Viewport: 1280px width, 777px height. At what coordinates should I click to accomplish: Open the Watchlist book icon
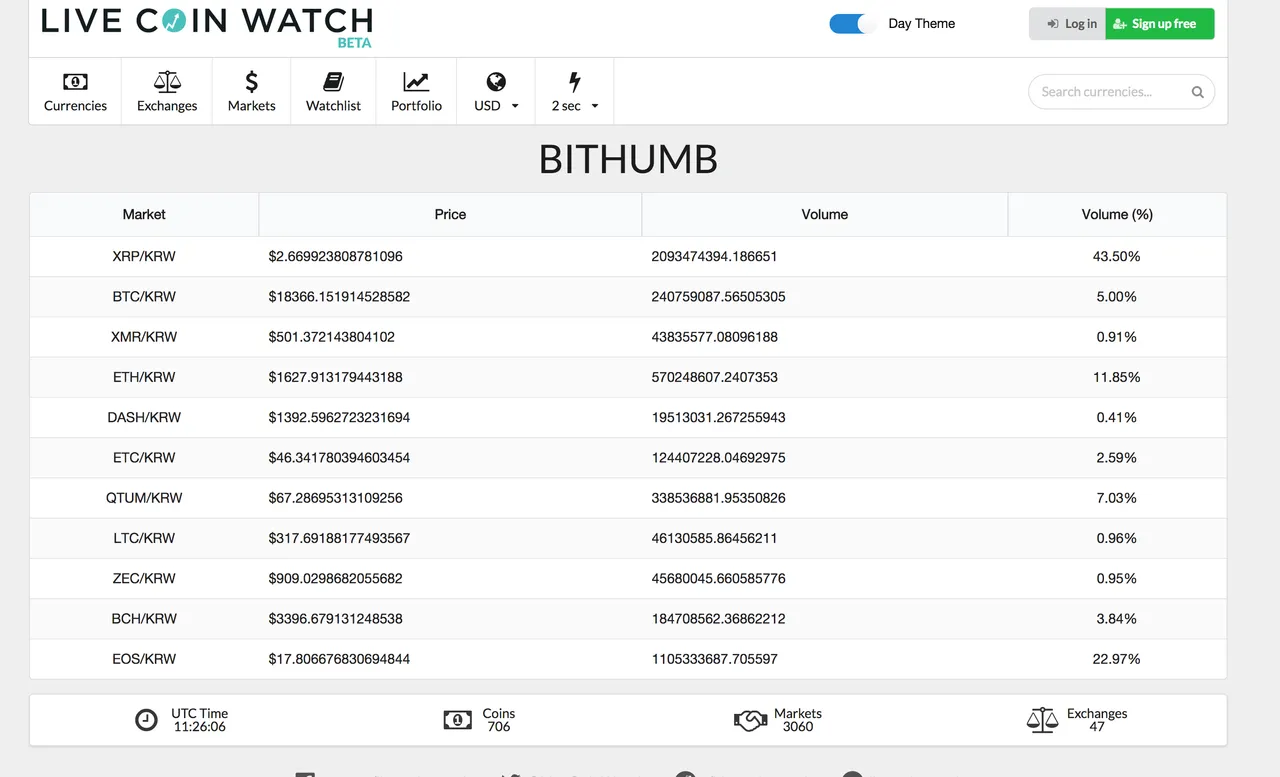tap(333, 82)
